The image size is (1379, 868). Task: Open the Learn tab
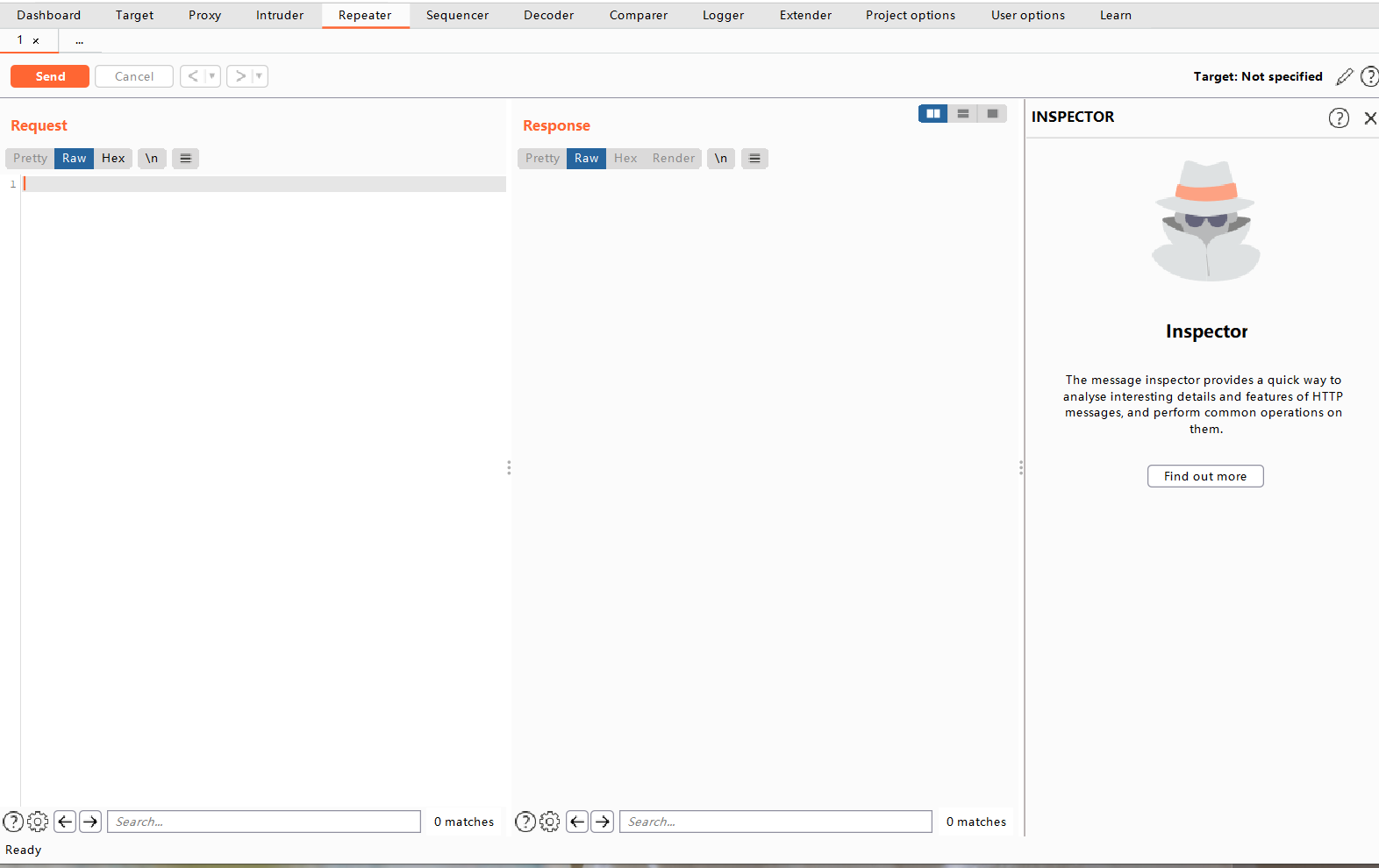[x=1116, y=15]
